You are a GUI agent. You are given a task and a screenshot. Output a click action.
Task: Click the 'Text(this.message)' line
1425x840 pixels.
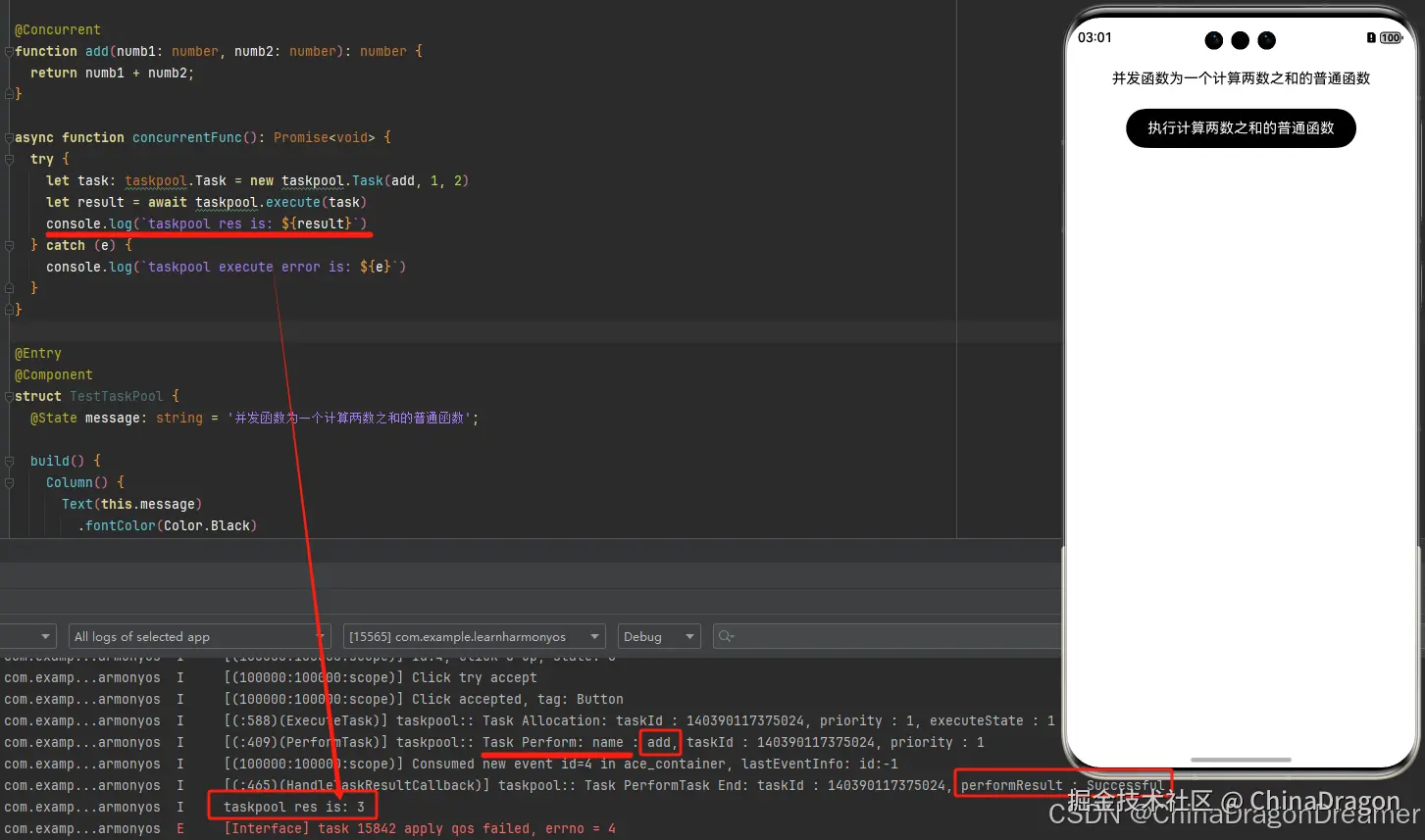point(132,504)
